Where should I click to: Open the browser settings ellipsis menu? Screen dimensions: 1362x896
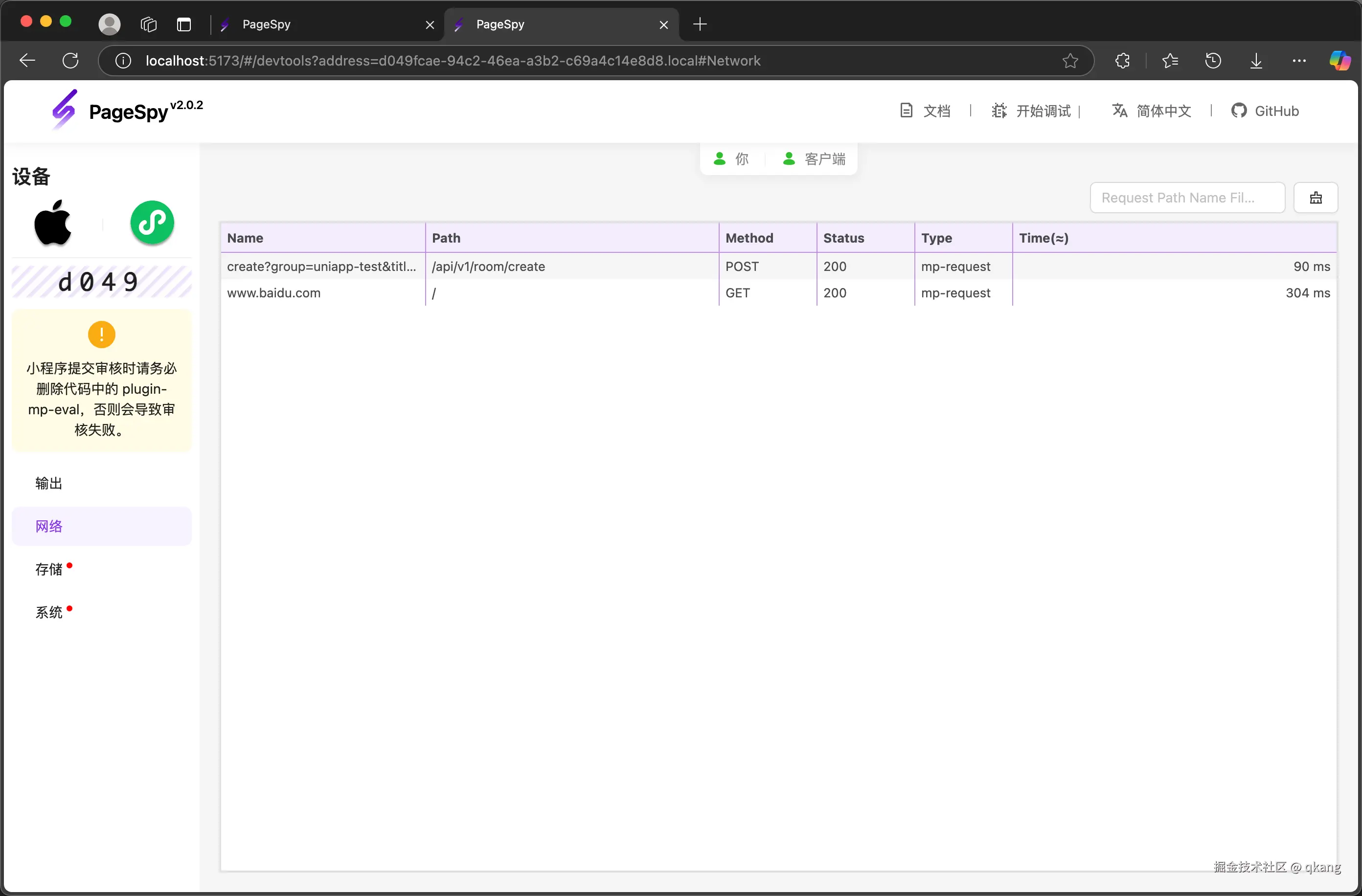click(1299, 61)
